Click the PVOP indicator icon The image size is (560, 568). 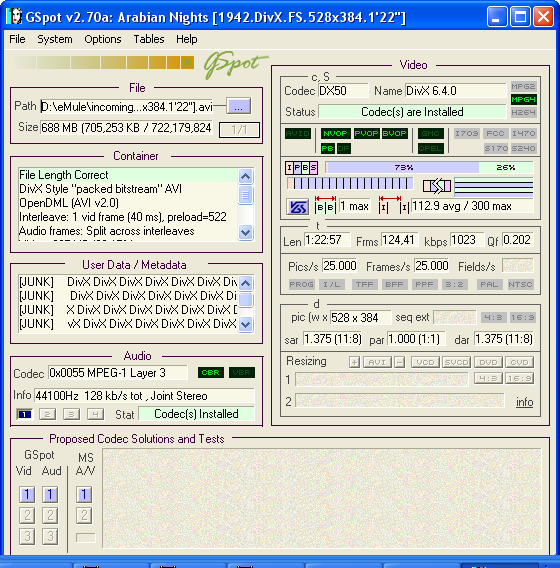click(x=366, y=133)
